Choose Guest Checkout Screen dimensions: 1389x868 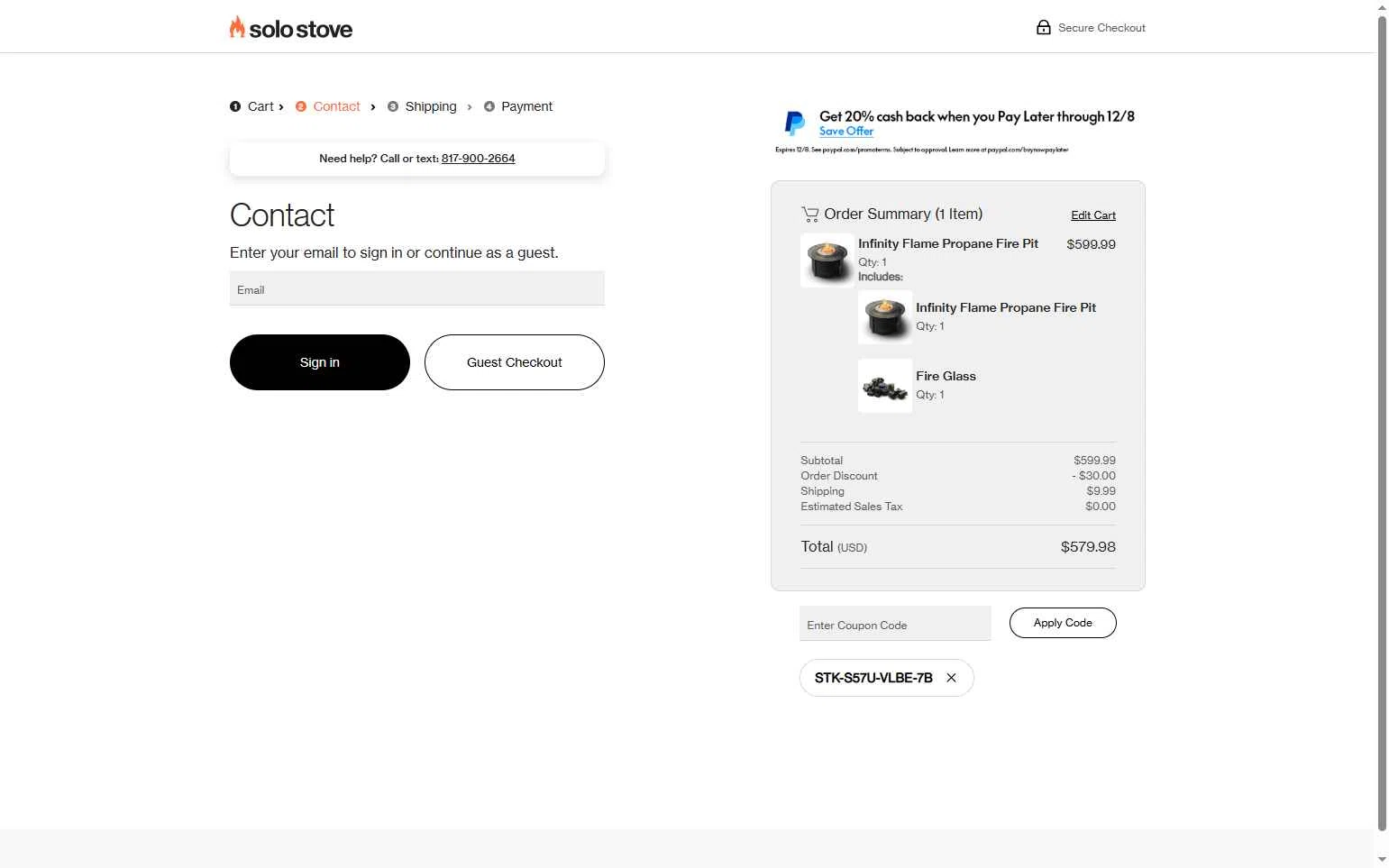[x=515, y=362]
